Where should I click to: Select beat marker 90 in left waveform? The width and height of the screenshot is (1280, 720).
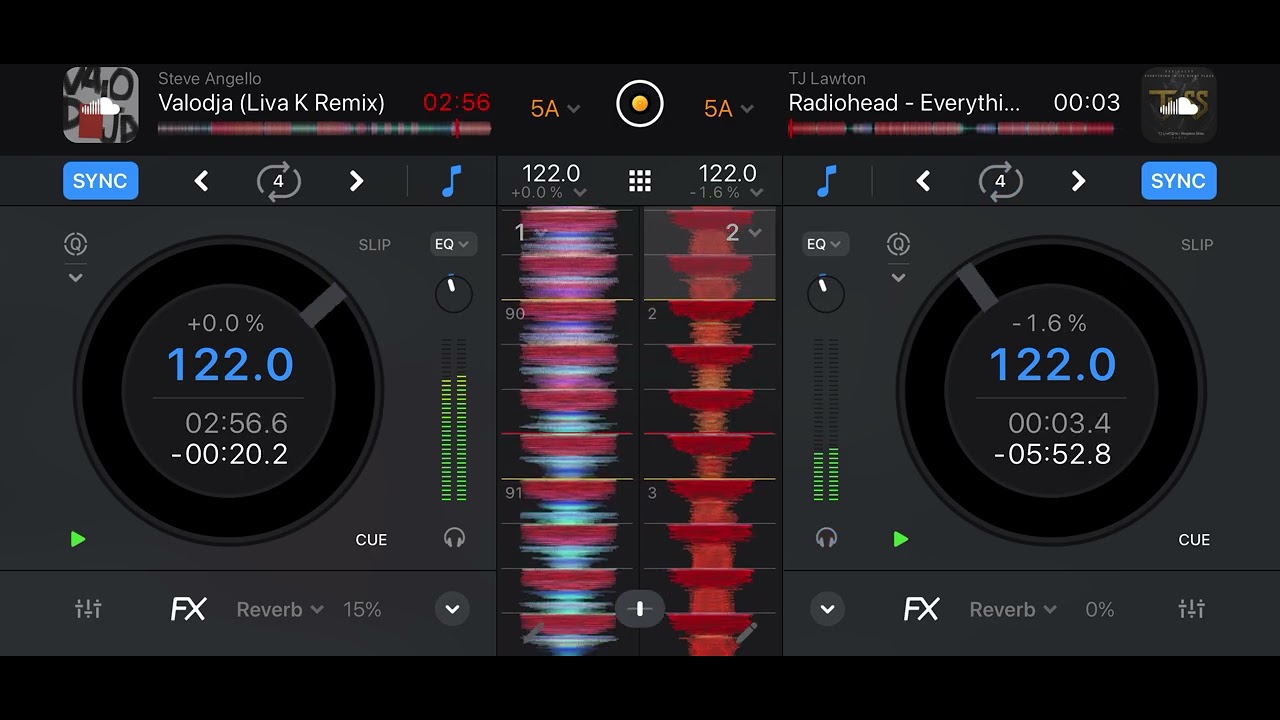point(515,314)
